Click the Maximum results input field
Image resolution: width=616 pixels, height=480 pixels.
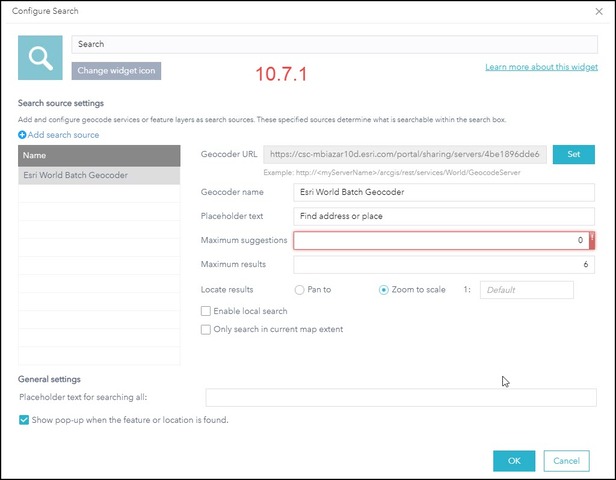point(444,264)
